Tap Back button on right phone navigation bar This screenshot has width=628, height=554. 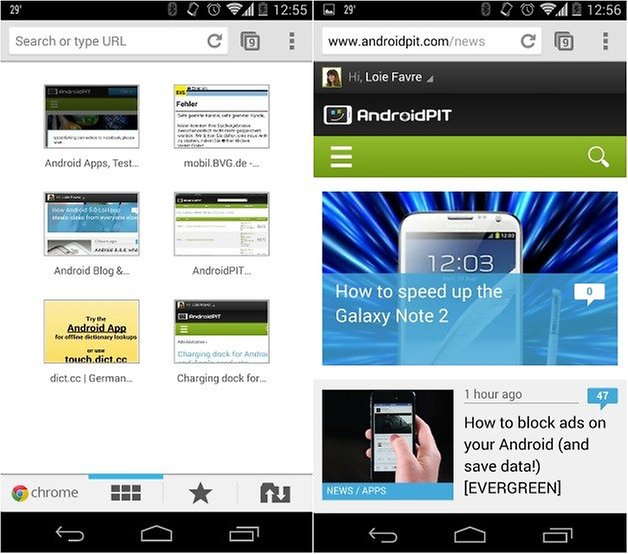coord(383,534)
